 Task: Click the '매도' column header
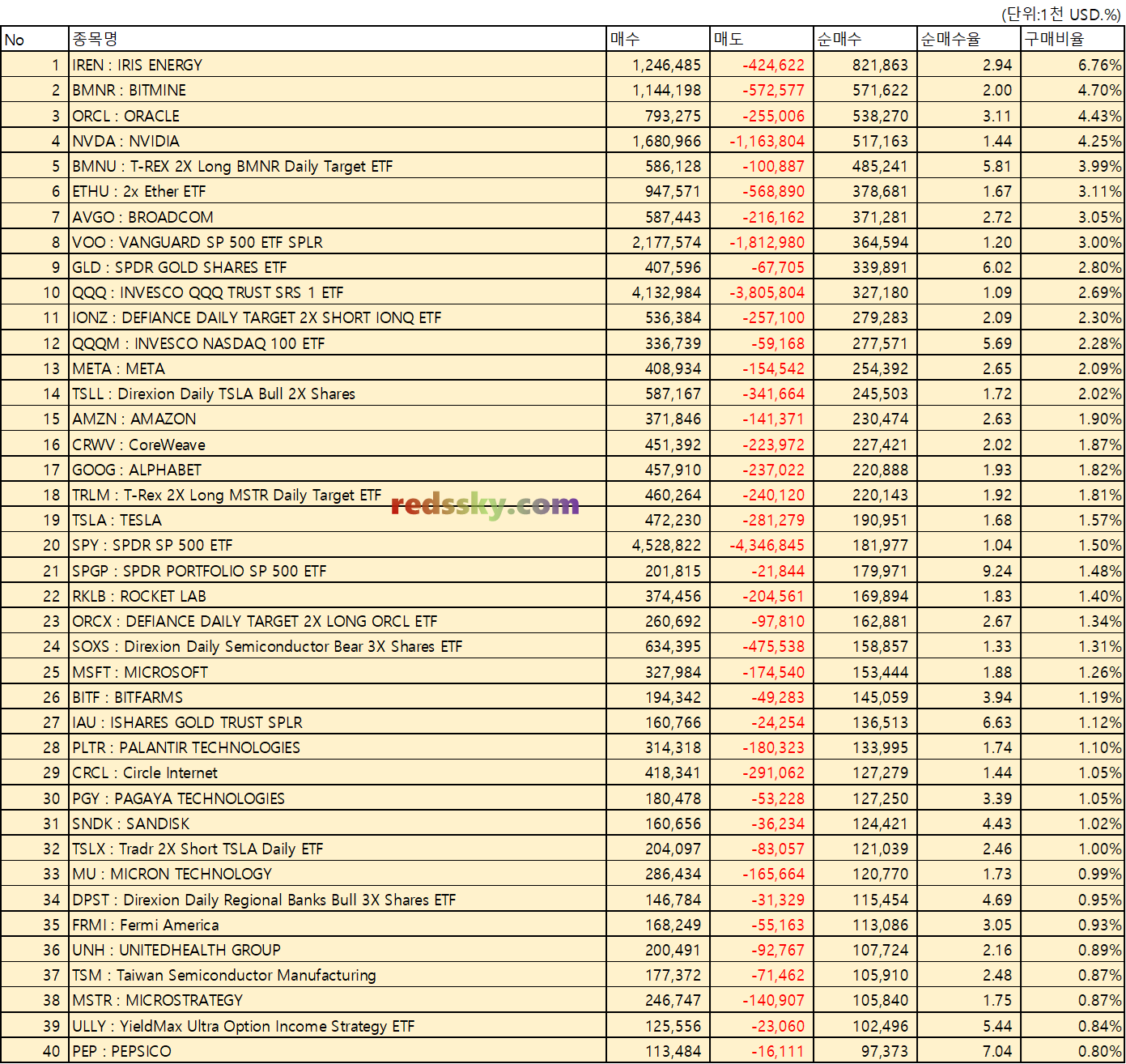(x=762, y=39)
